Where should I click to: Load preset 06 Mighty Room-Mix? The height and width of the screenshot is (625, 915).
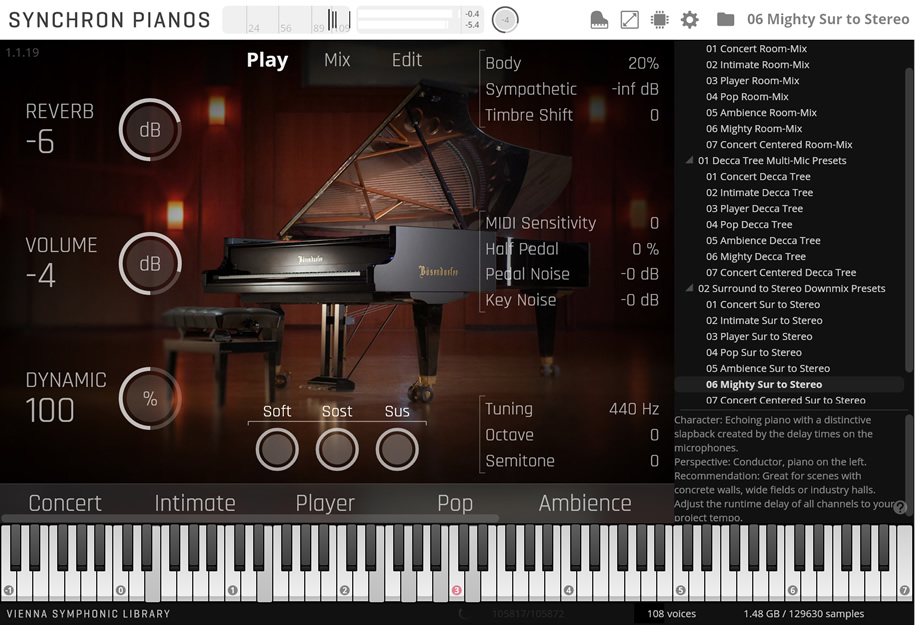[x=754, y=128]
